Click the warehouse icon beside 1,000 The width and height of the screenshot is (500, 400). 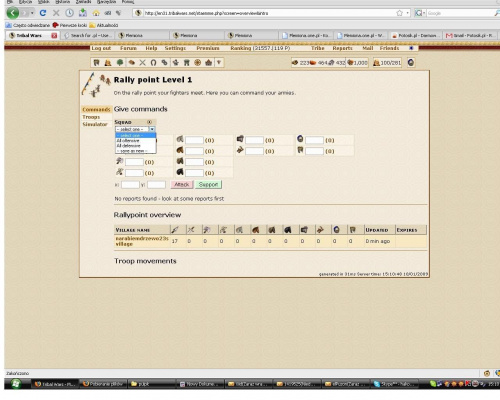[350, 62]
